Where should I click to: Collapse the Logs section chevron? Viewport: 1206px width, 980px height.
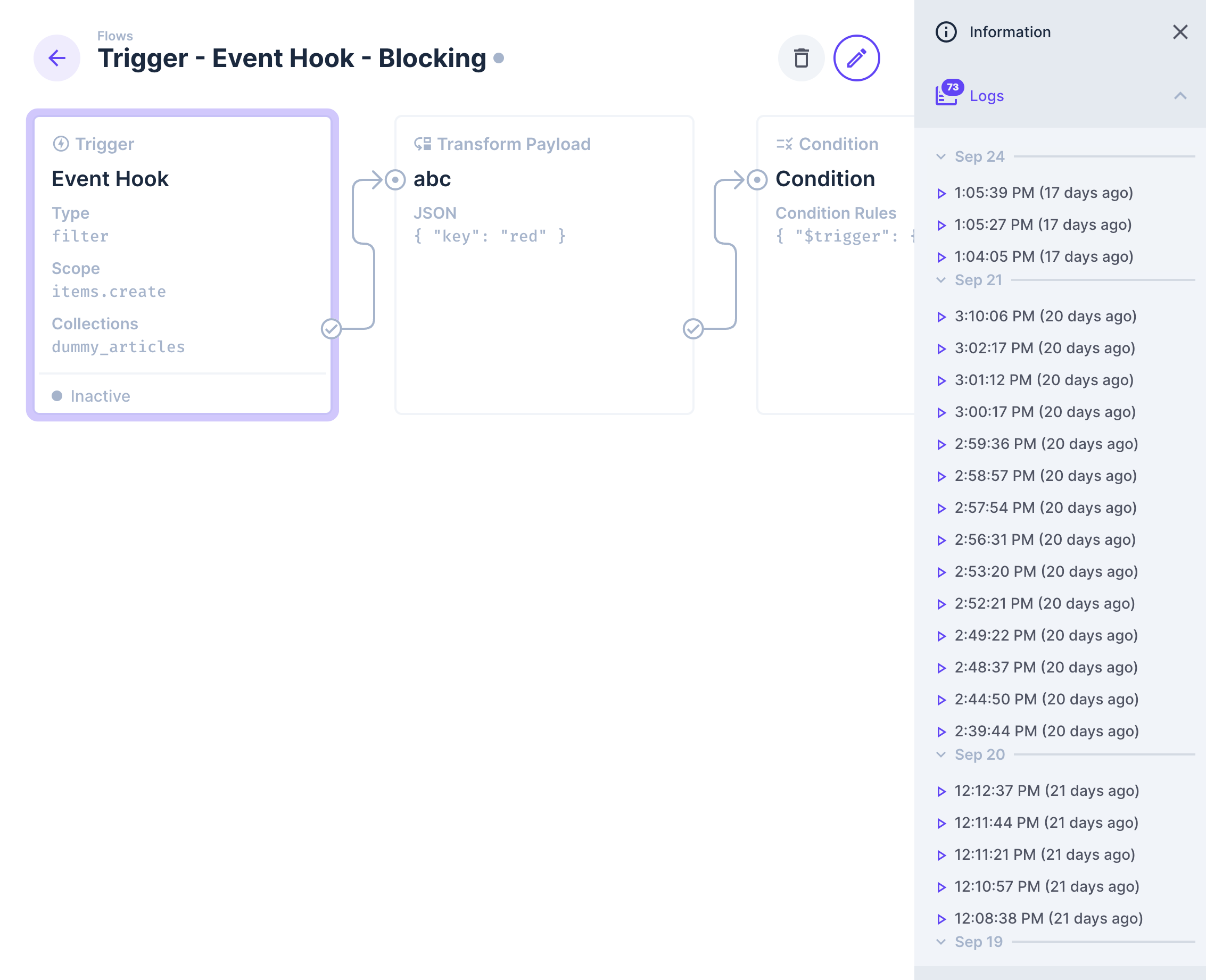(1180, 96)
